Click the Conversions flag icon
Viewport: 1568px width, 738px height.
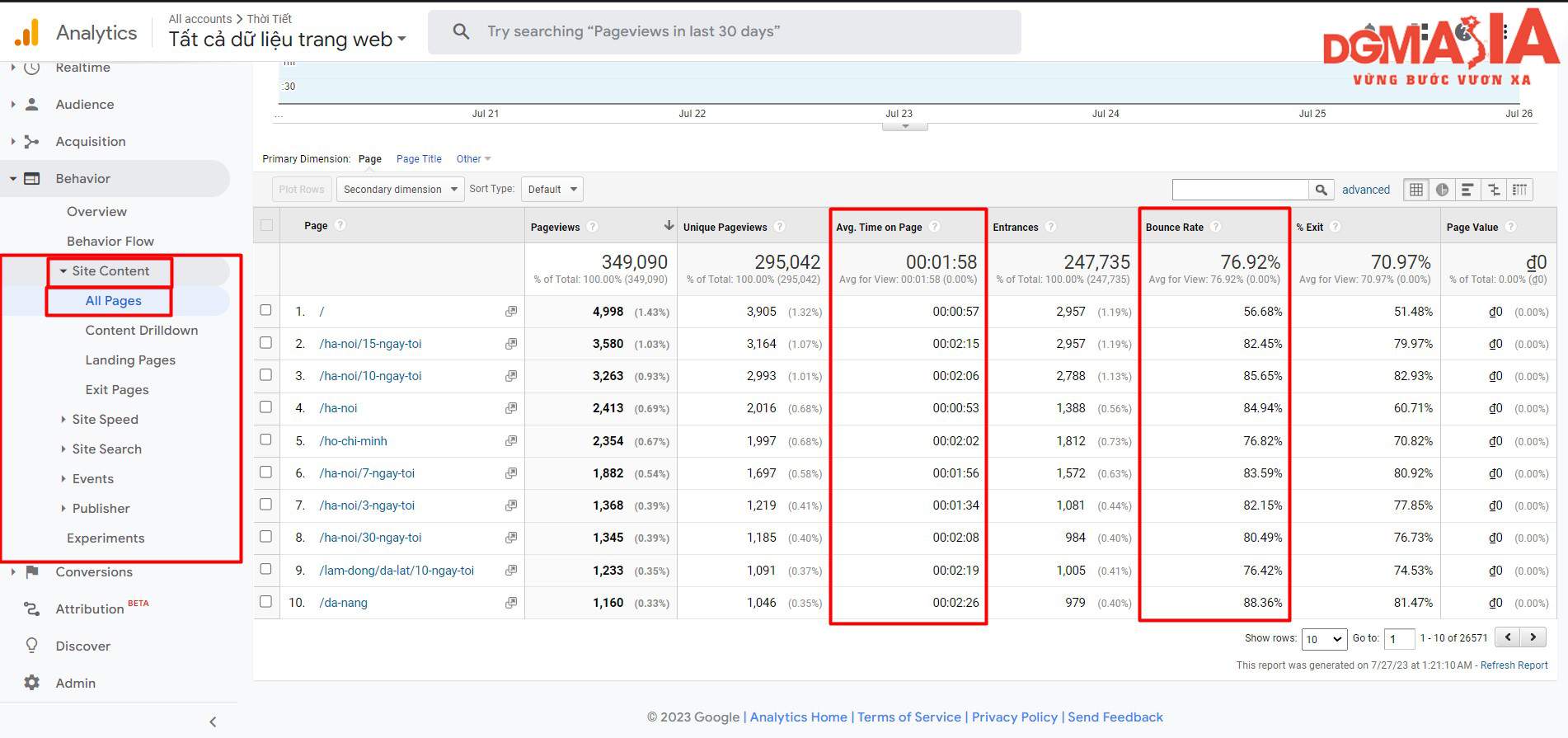click(32, 571)
